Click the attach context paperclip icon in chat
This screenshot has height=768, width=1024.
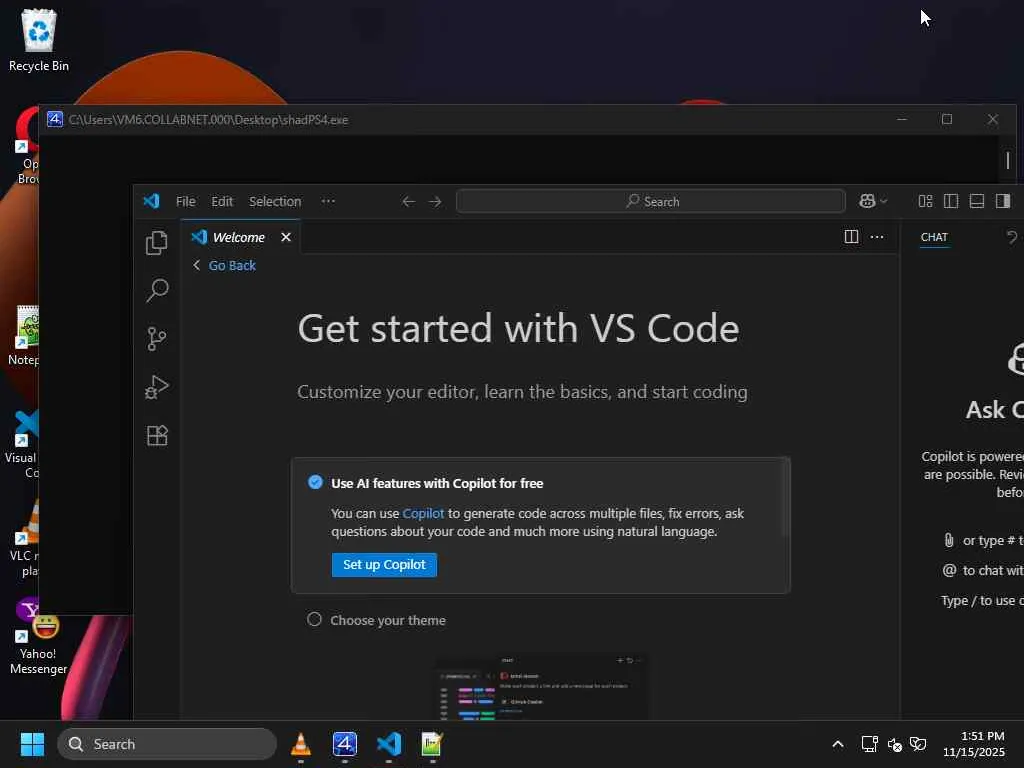point(948,540)
